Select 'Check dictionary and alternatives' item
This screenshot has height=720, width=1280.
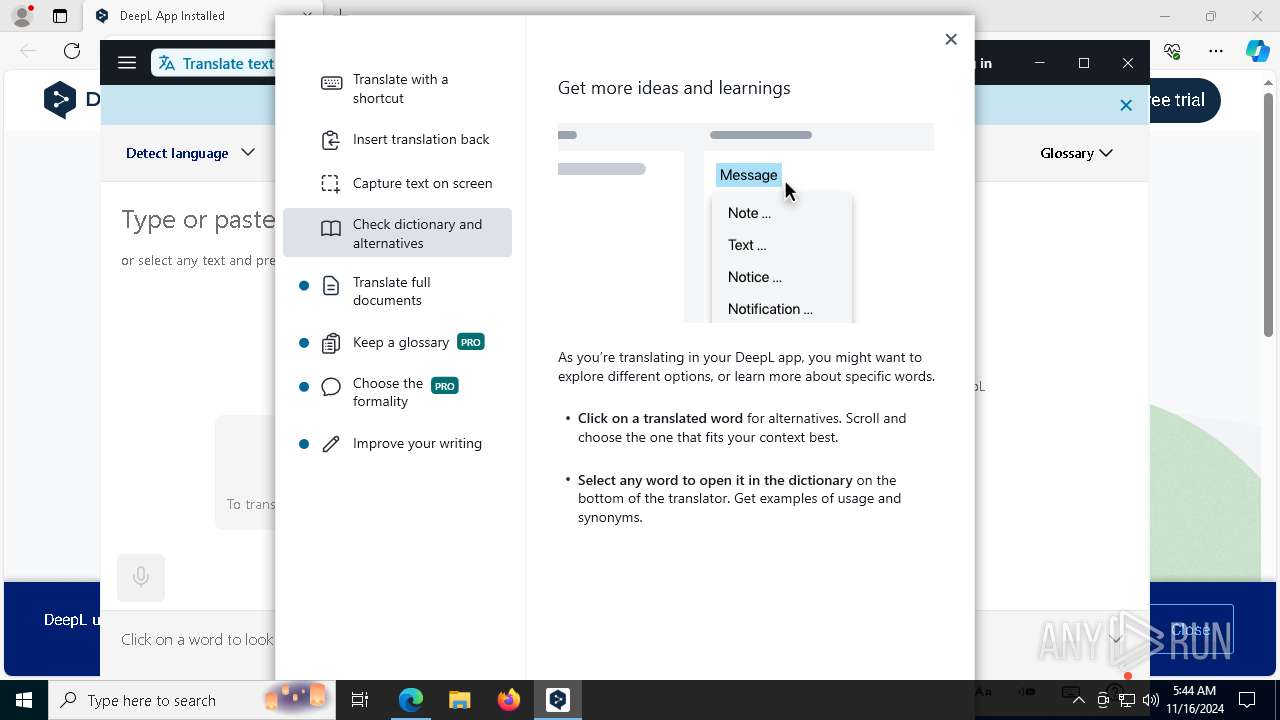point(397,233)
